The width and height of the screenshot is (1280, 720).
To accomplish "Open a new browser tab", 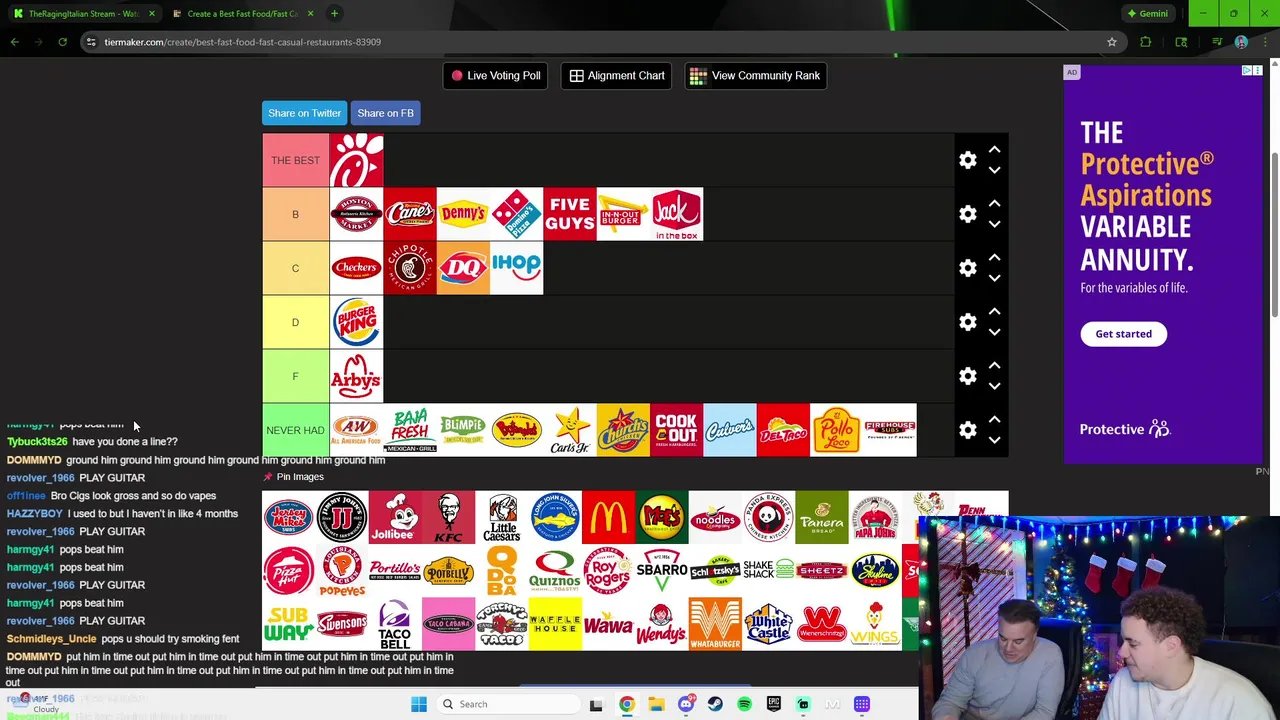I will click(334, 14).
